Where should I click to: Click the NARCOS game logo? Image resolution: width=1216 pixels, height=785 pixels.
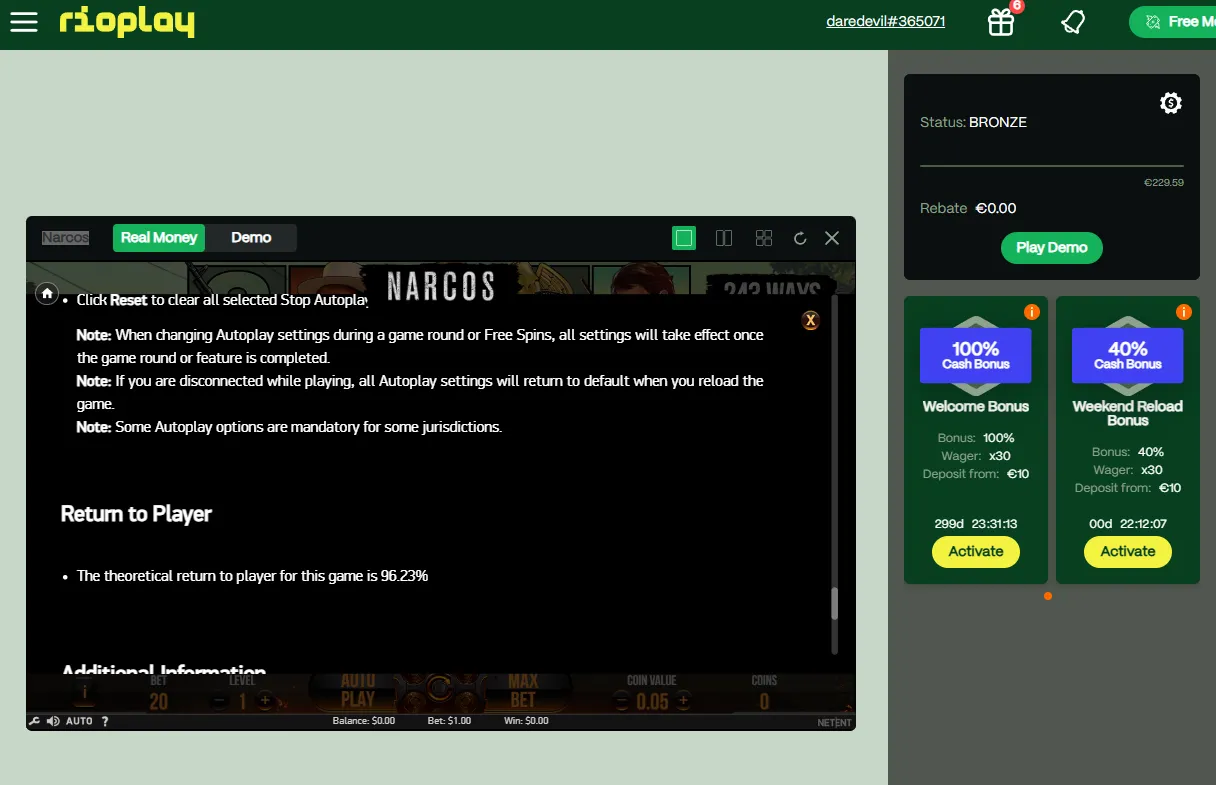[441, 287]
